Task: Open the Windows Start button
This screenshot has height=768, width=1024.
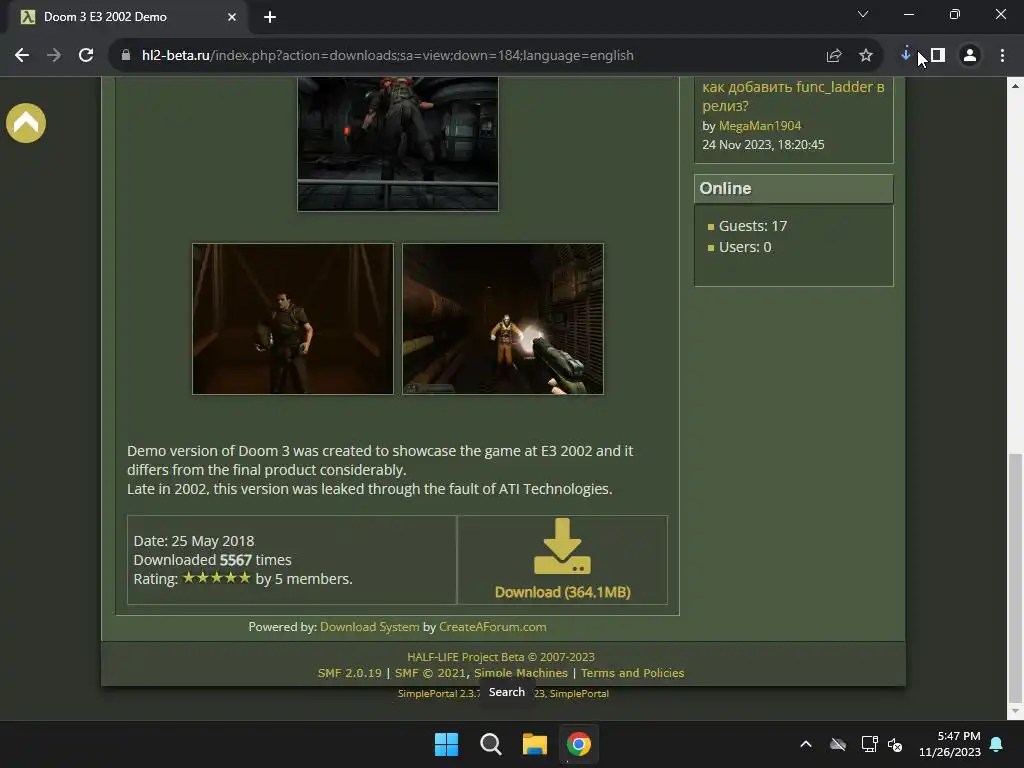Action: [447, 744]
